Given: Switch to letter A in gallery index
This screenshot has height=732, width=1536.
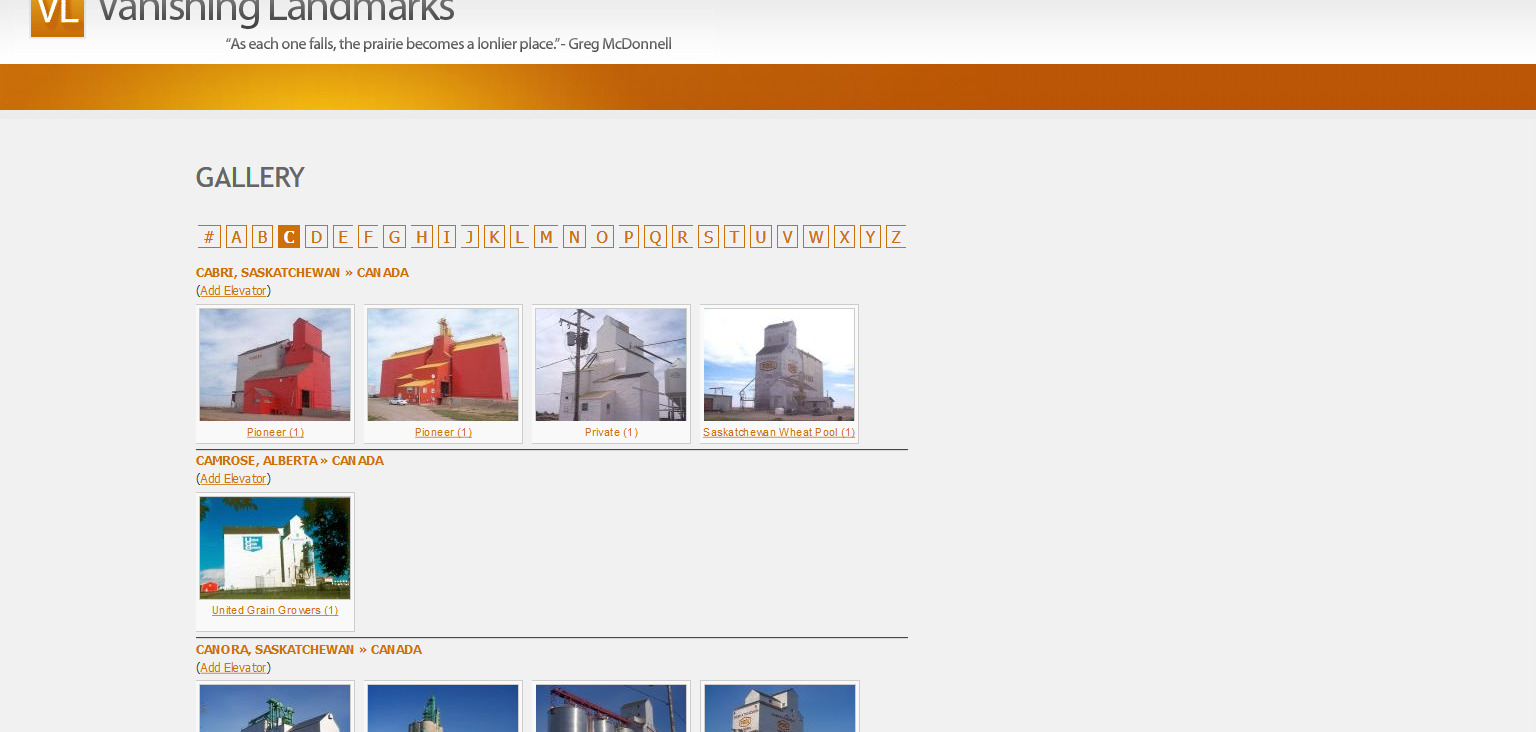Looking at the screenshot, I should pos(236,237).
